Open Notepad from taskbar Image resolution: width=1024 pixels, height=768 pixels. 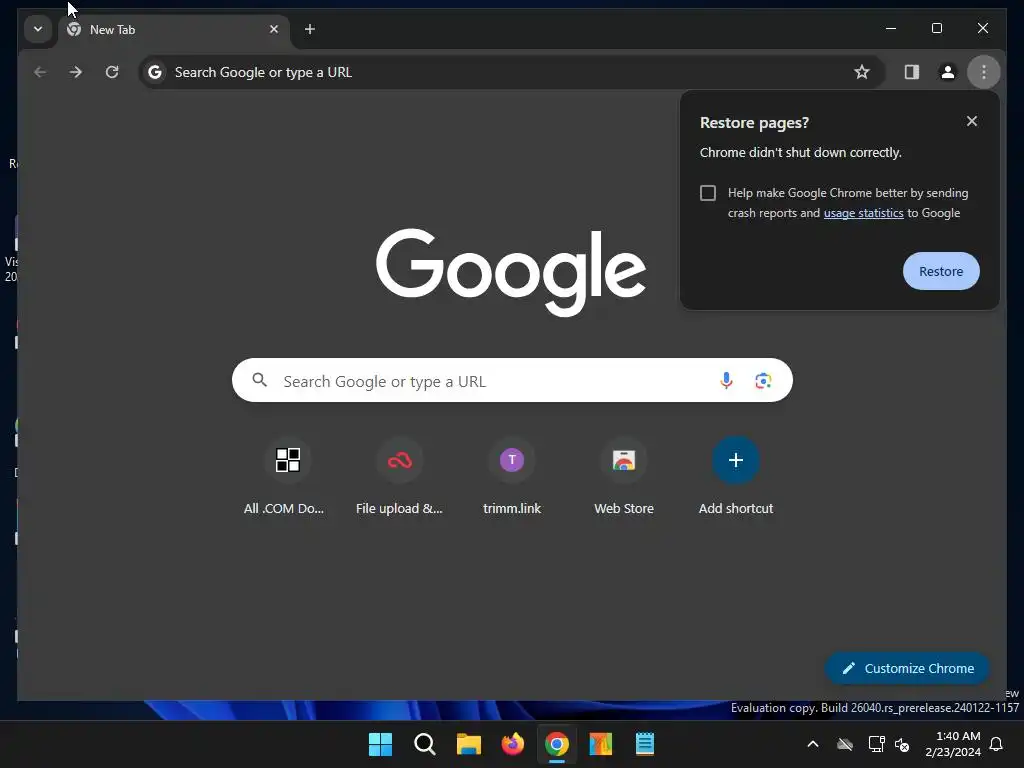coord(645,744)
